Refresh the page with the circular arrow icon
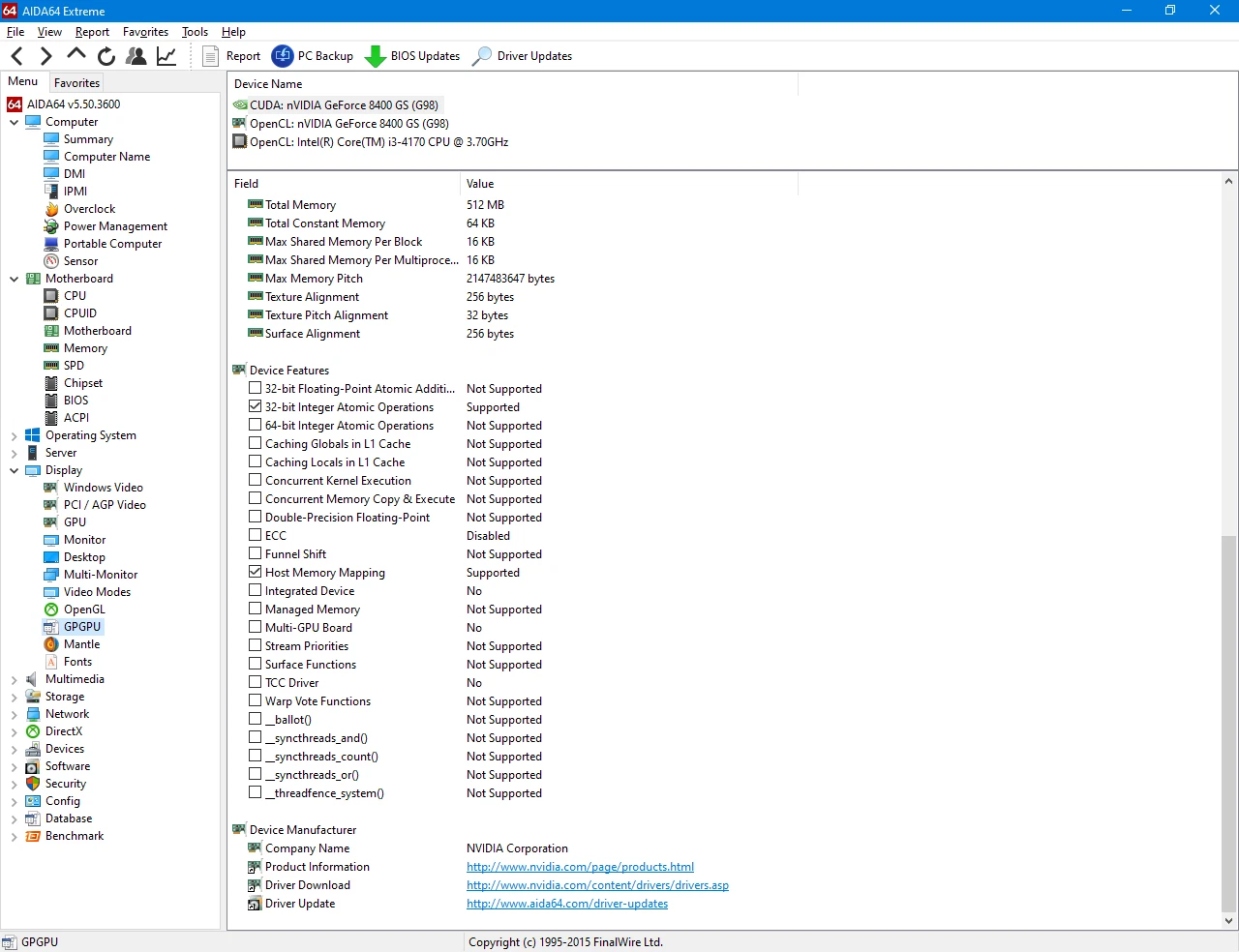The width and height of the screenshot is (1239, 952). 106,56
